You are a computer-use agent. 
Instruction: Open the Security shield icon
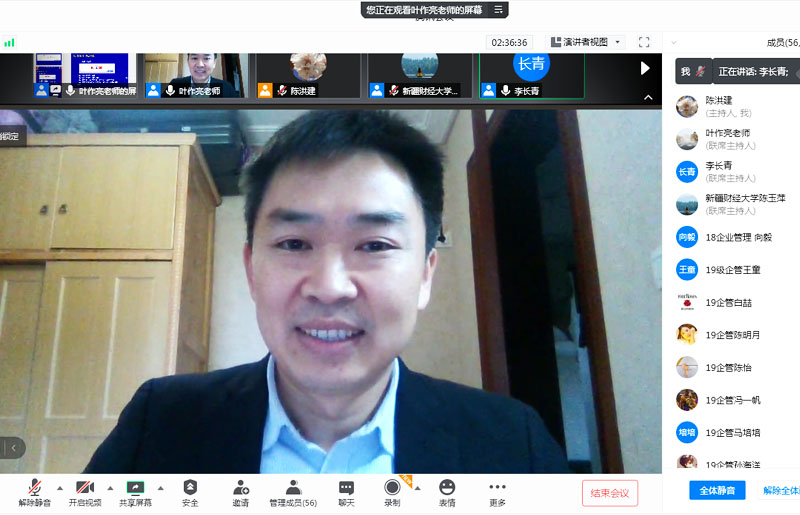click(x=190, y=490)
